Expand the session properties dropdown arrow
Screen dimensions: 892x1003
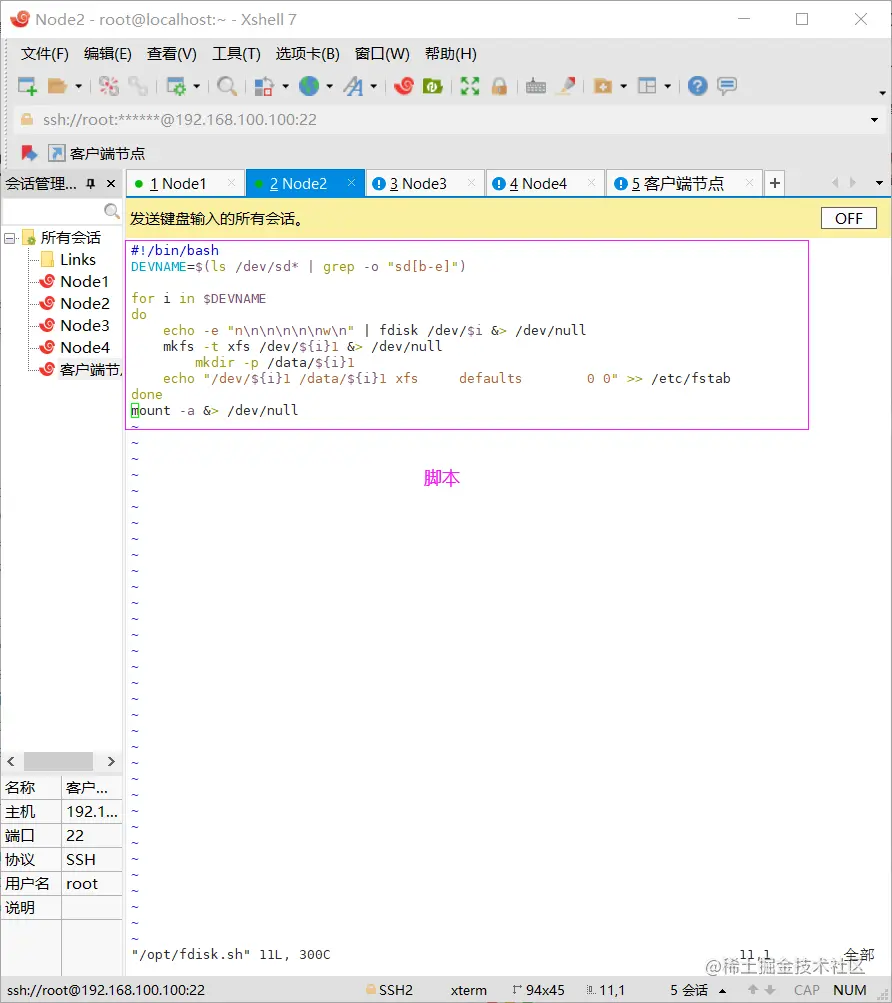point(196,86)
